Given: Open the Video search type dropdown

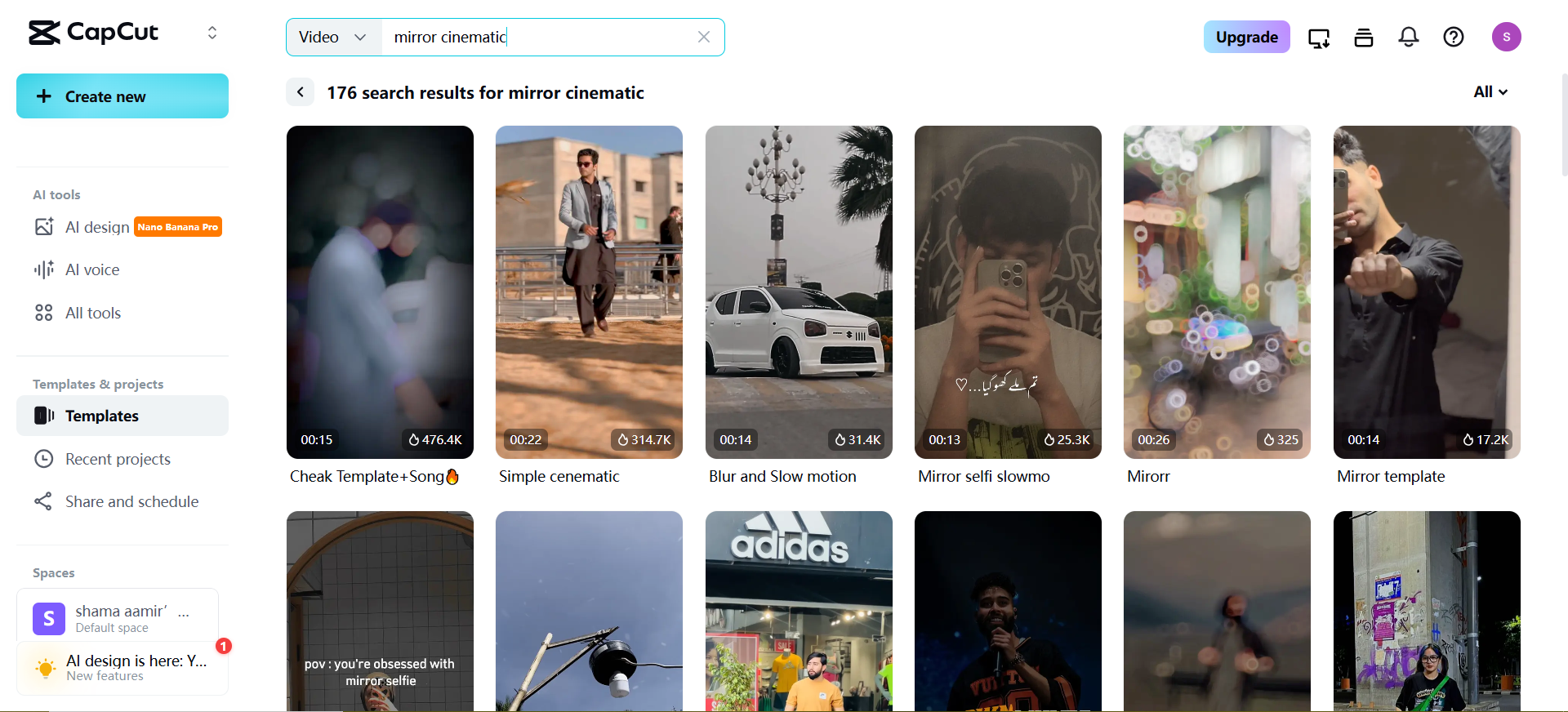Looking at the screenshot, I should coord(333,38).
